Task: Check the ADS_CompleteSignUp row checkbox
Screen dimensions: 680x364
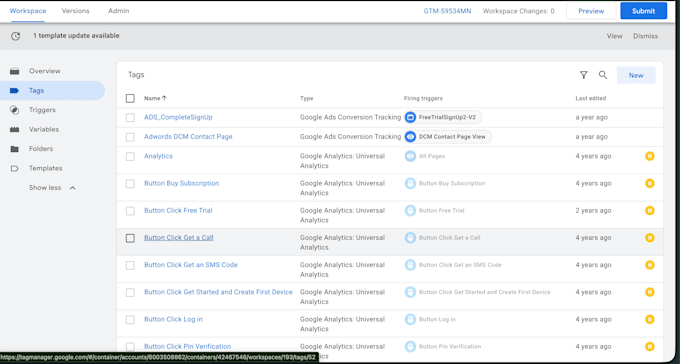Action: (130, 118)
